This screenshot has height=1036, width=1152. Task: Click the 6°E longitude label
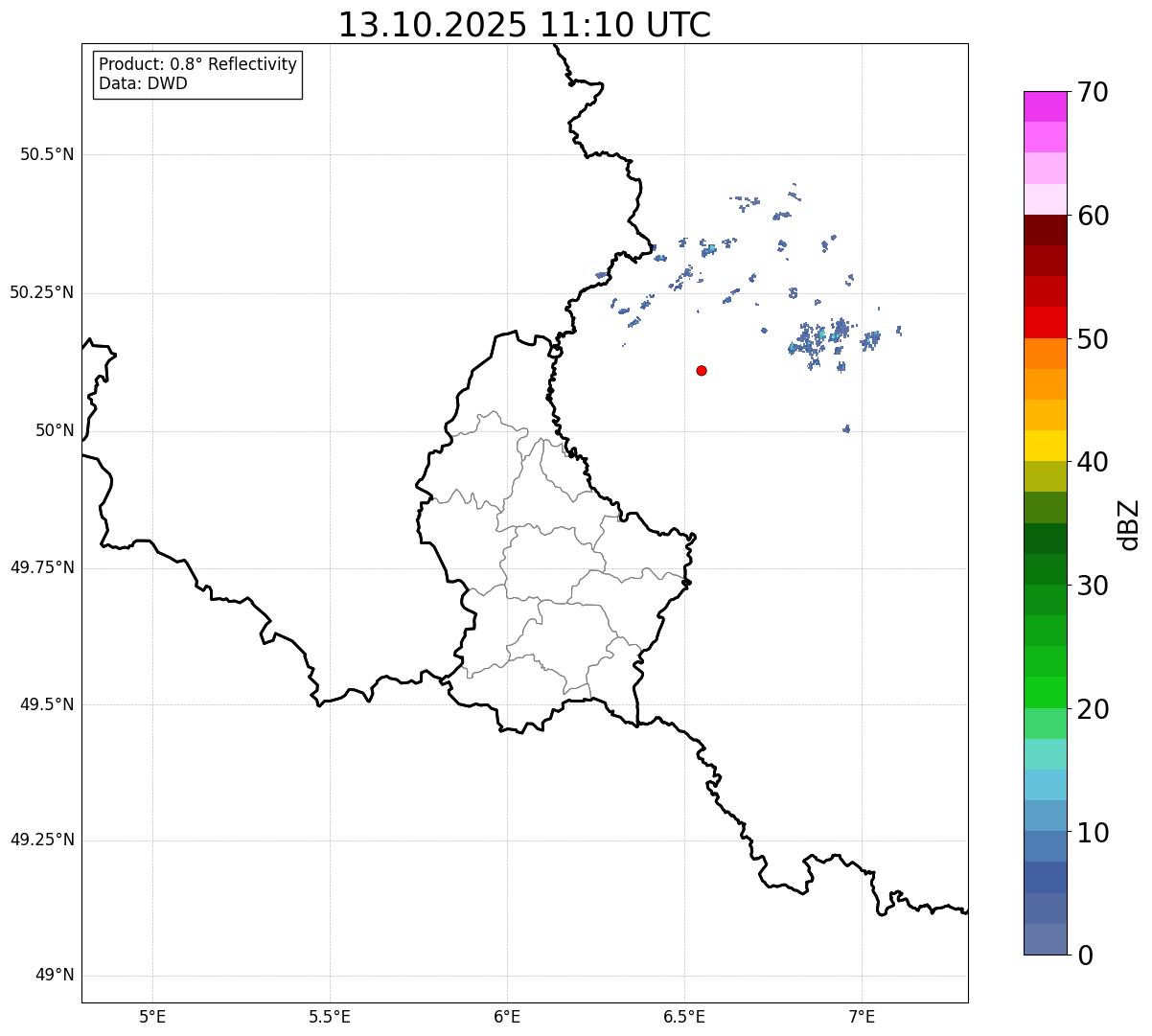(x=507, y=1017)
